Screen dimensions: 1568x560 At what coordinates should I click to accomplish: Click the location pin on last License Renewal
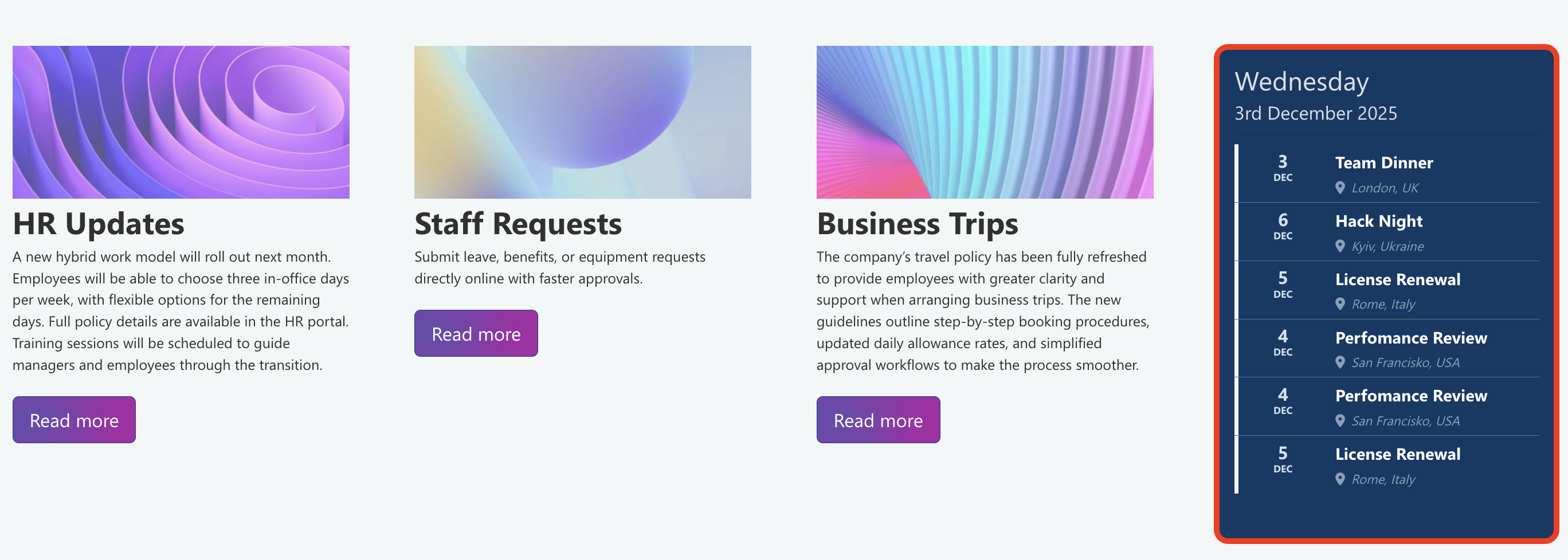(1339, 479)
